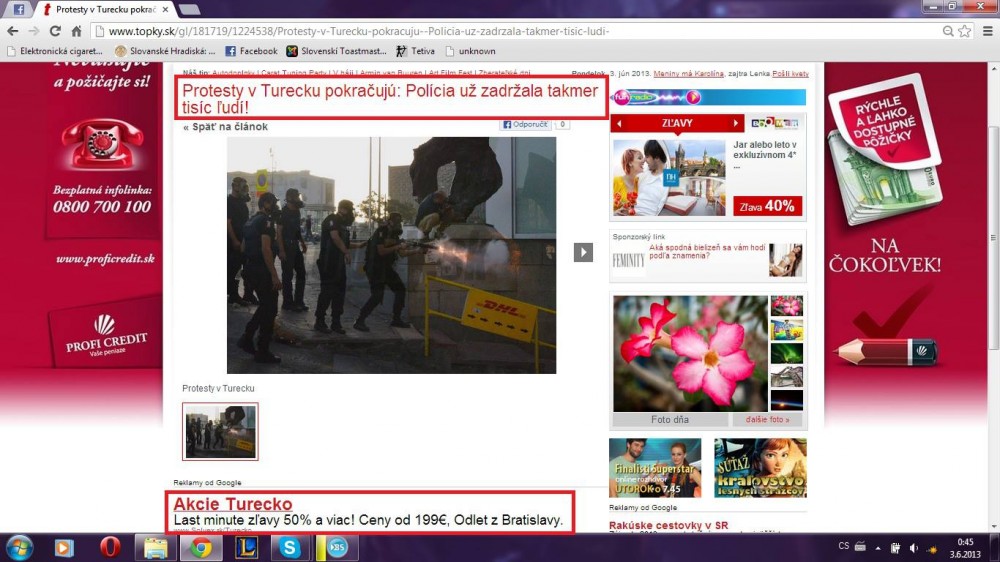
Task: Click the Rýchle a ľahko dostupné pôžičky ad
Action: (884, 150)
